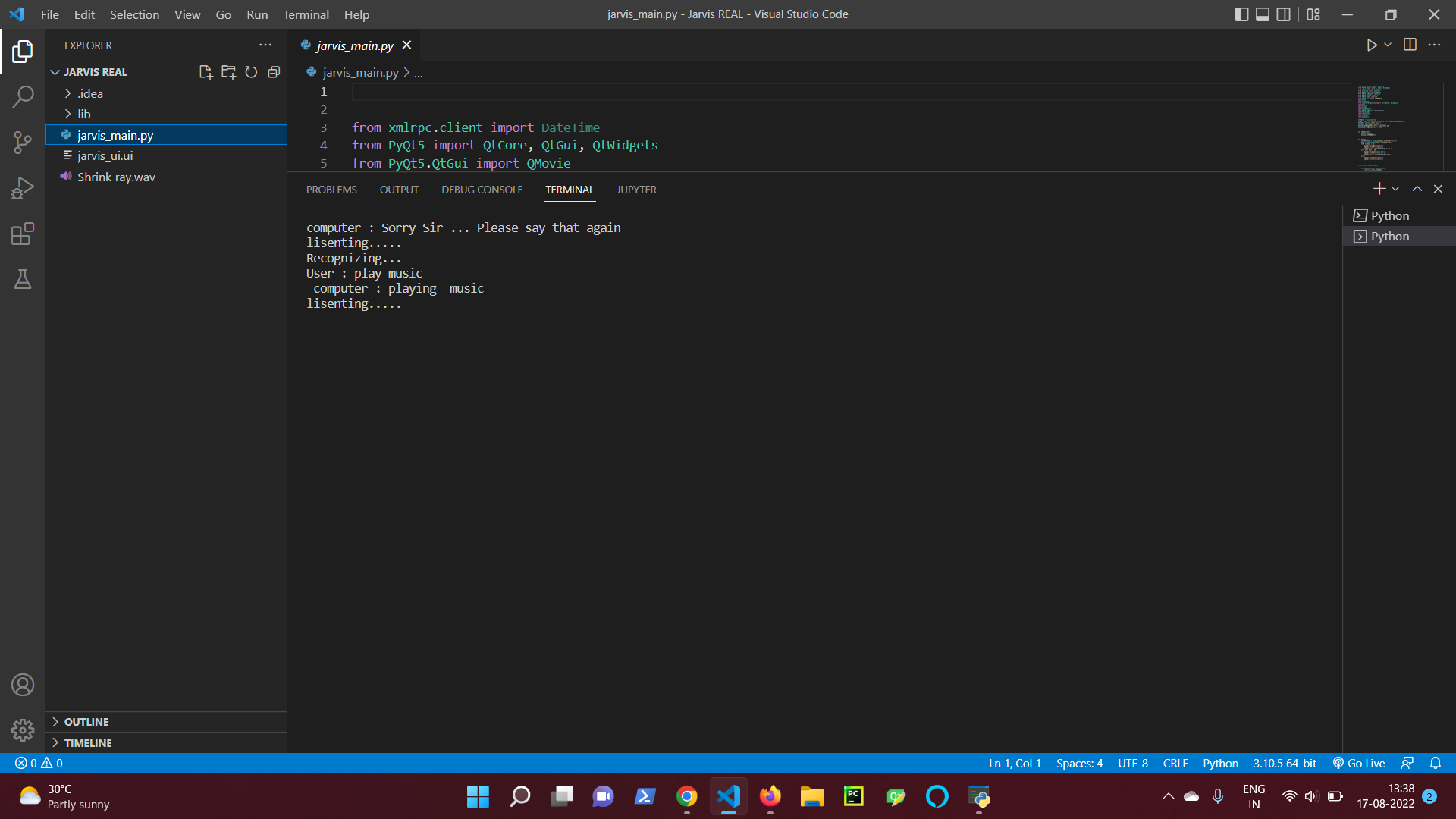This screenshot has height=819, width=1456.
Task: Open the File menu
Action: coord(50,14)
